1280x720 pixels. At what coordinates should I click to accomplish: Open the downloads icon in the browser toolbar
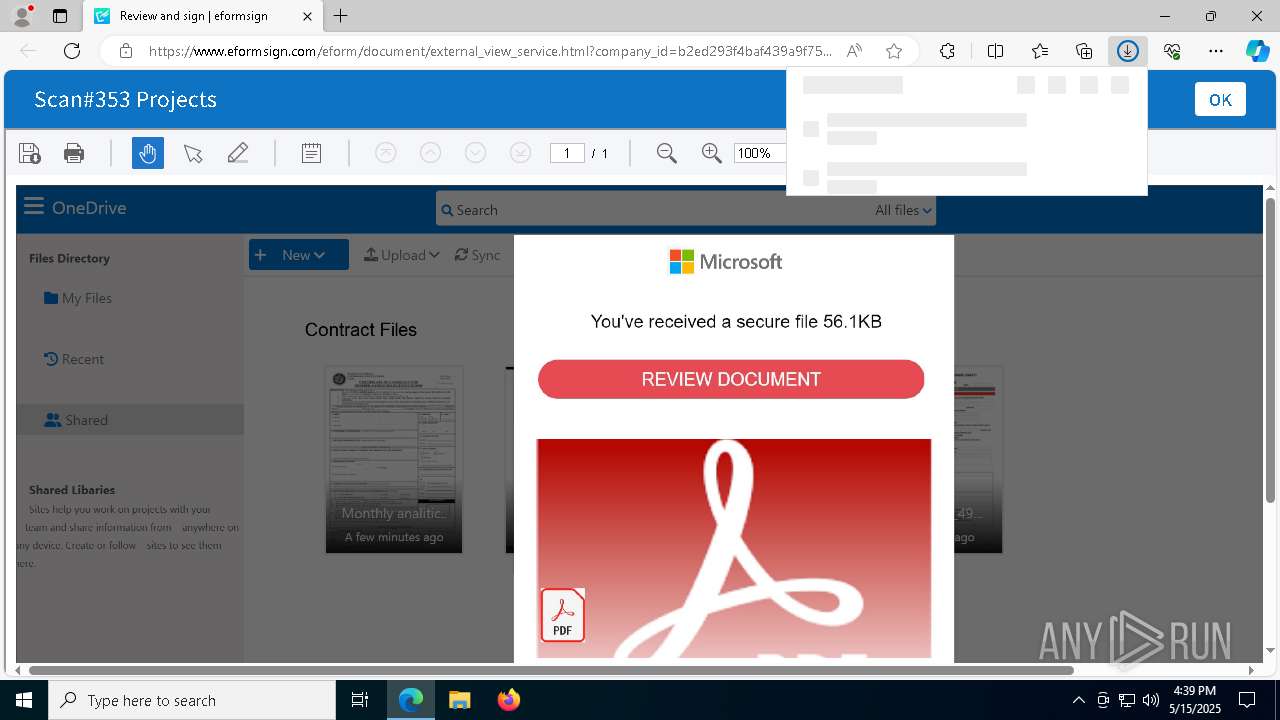point(1127,51)
